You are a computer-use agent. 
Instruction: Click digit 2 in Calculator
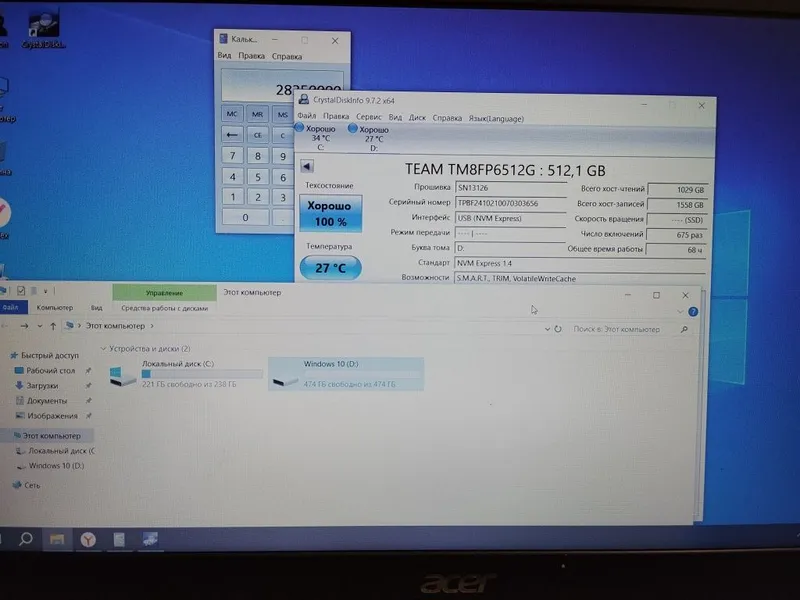[258, 197]
